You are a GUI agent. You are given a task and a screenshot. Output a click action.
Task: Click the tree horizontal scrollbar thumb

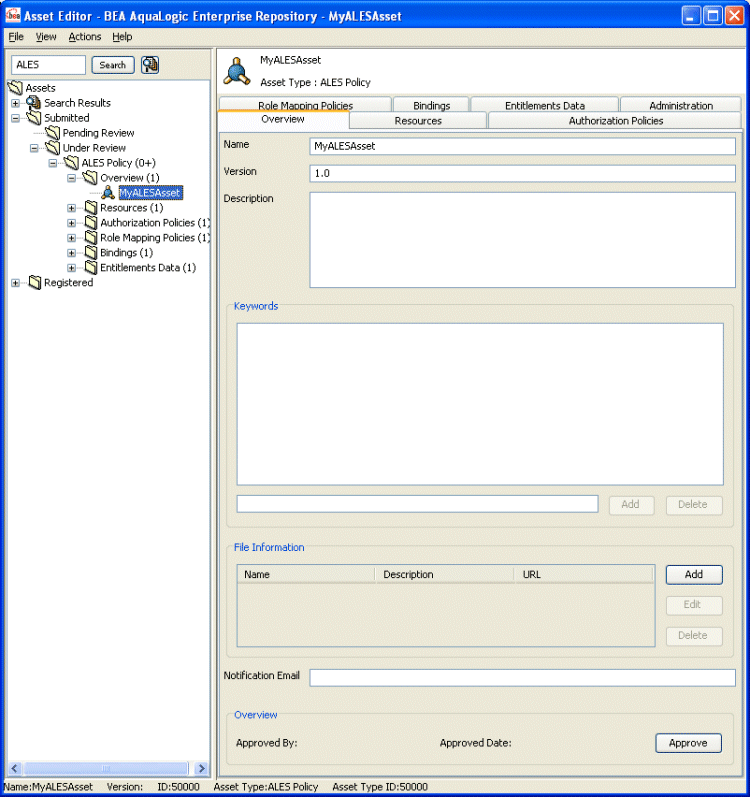click(106, 768)
